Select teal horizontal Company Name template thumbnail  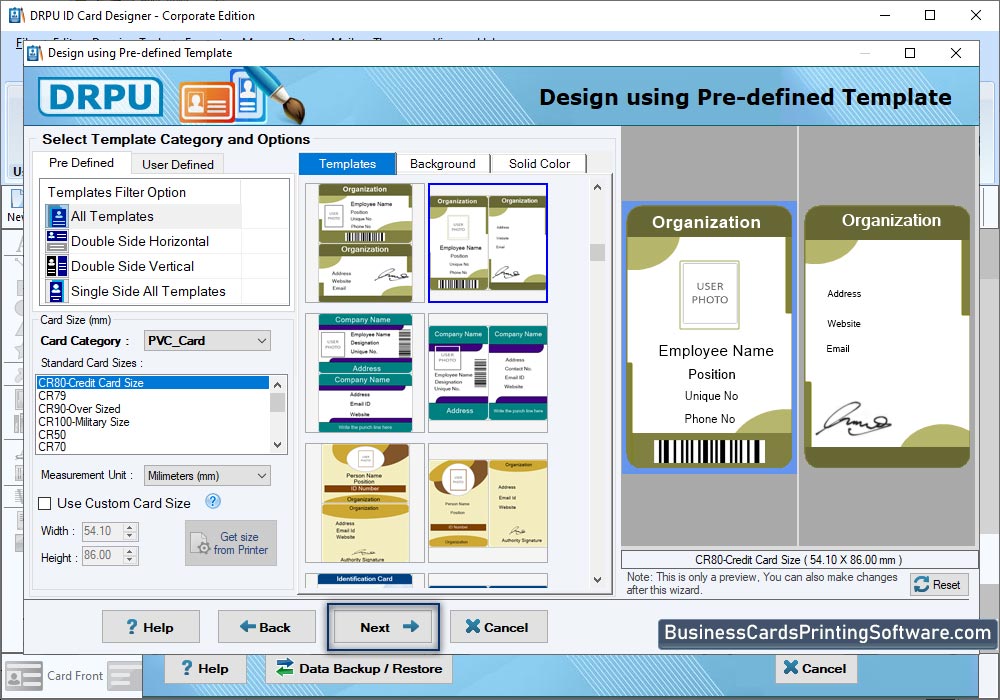coord(365,373)
